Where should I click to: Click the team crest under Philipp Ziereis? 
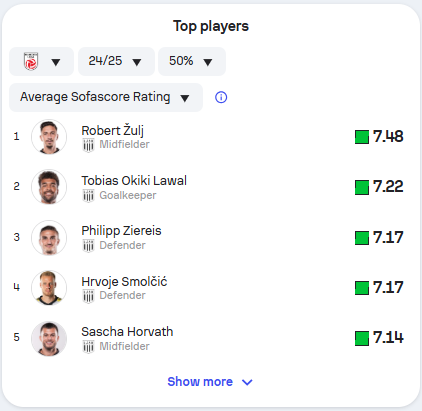pos(88,246)
